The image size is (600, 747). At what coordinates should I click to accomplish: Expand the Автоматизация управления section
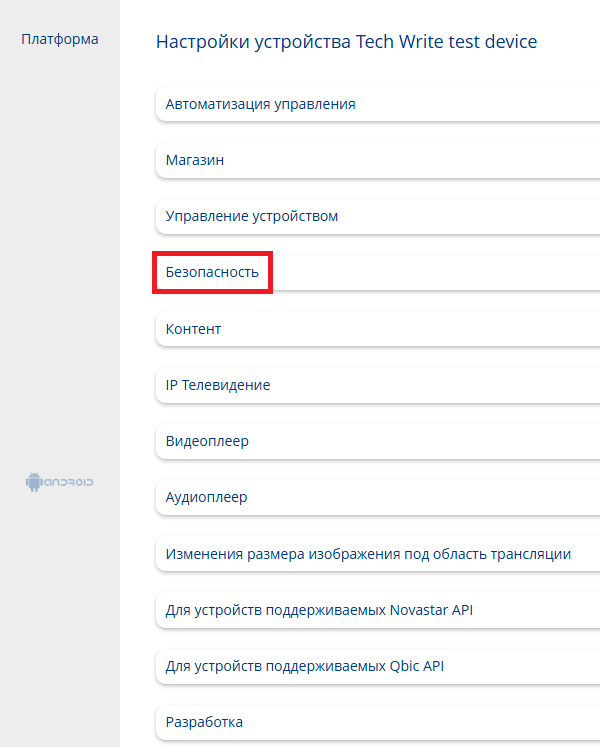point(260,104)
